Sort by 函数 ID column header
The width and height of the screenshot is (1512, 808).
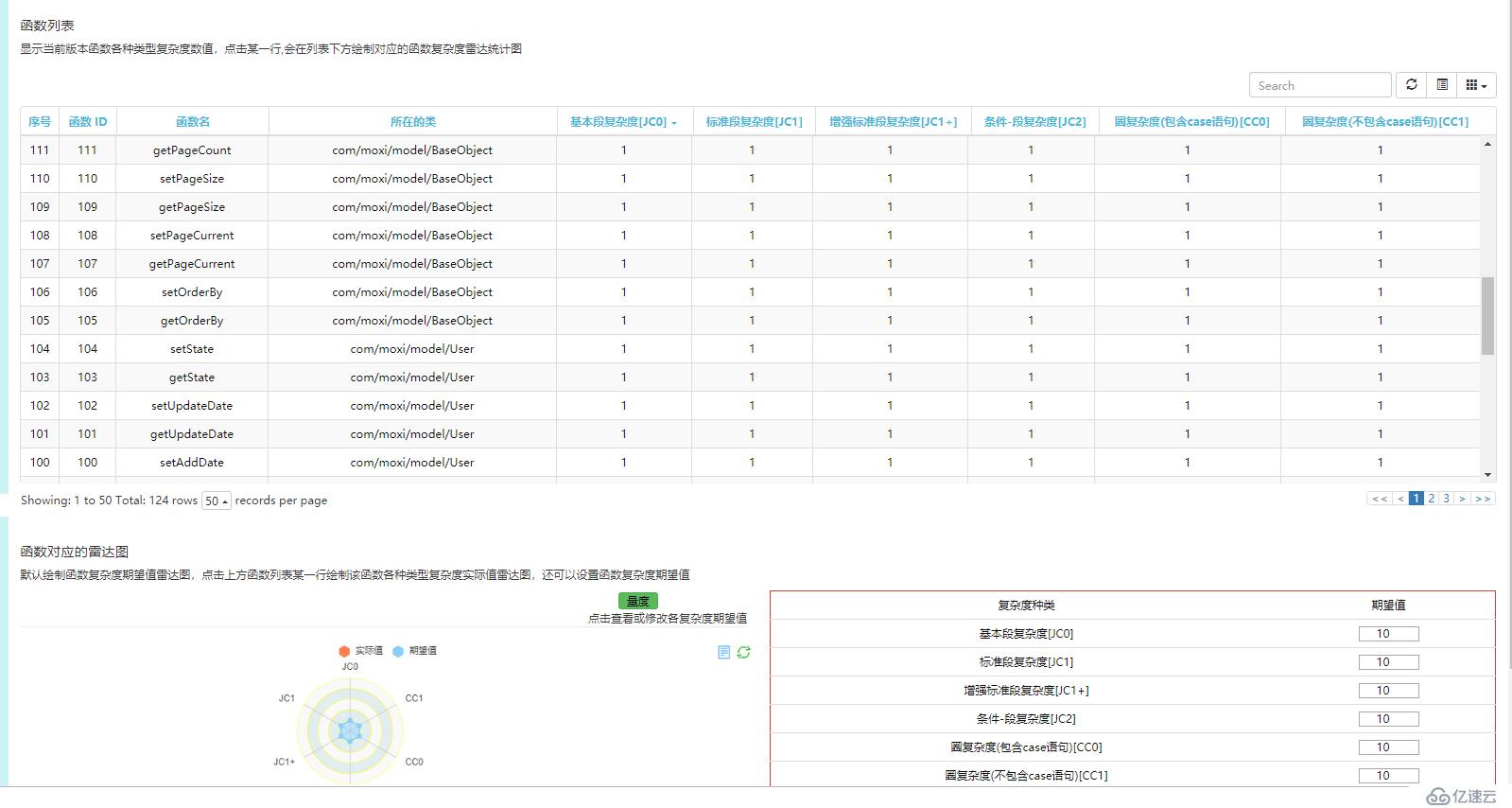coord(88,122)
